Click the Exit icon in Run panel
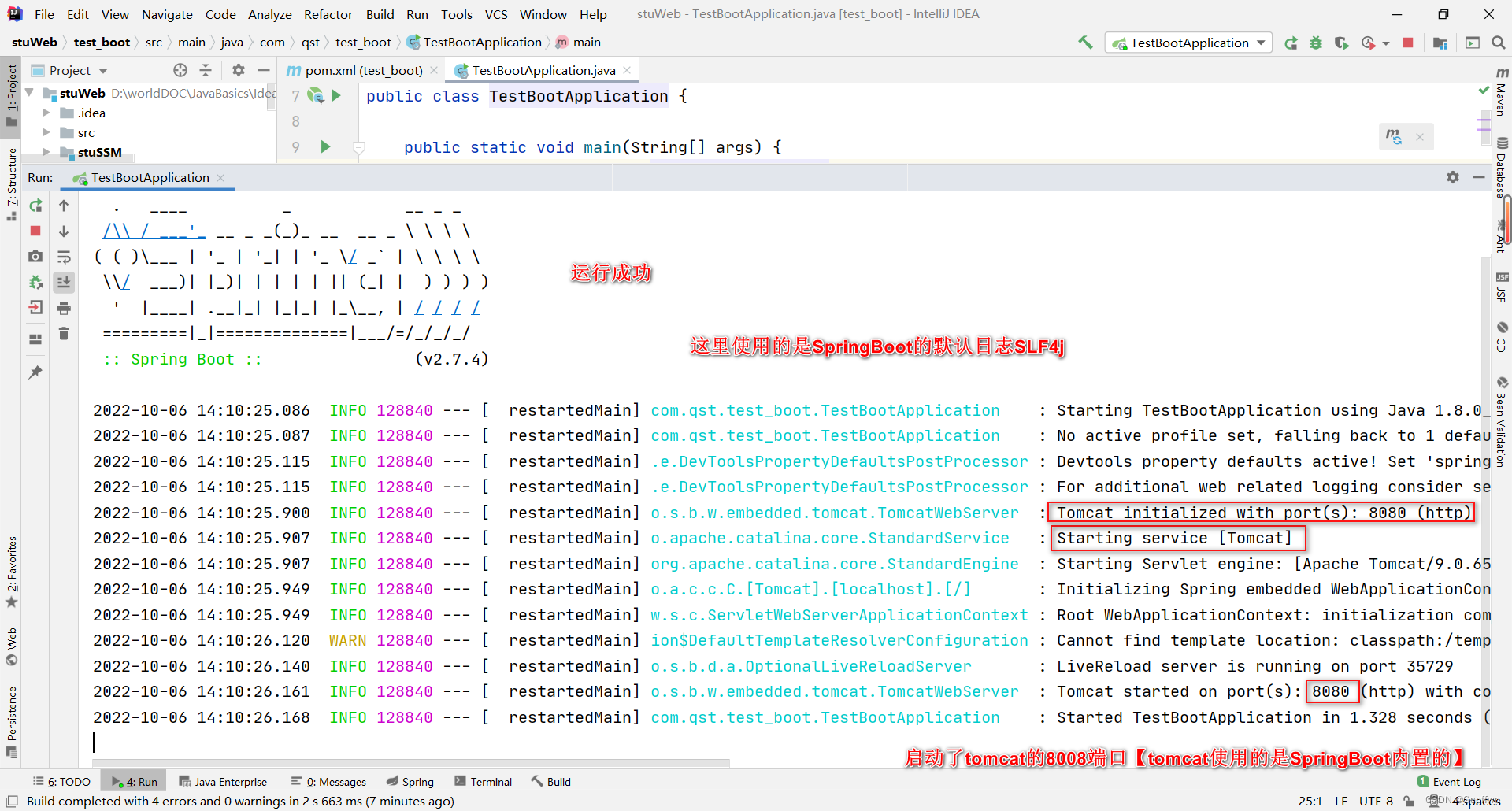1512x811 pixels. pos(35,308)
